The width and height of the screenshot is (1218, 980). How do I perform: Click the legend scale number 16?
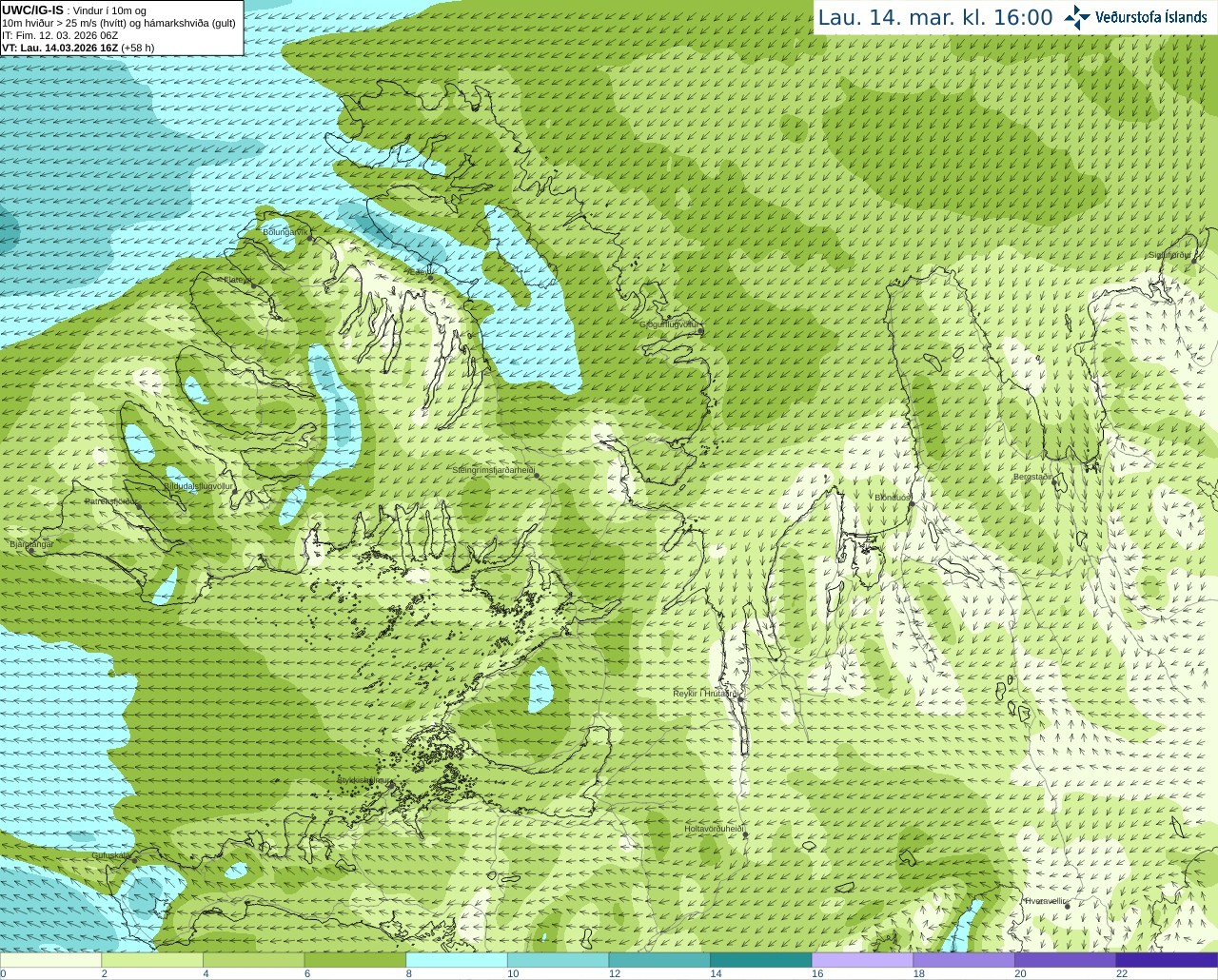coord(817,973)
